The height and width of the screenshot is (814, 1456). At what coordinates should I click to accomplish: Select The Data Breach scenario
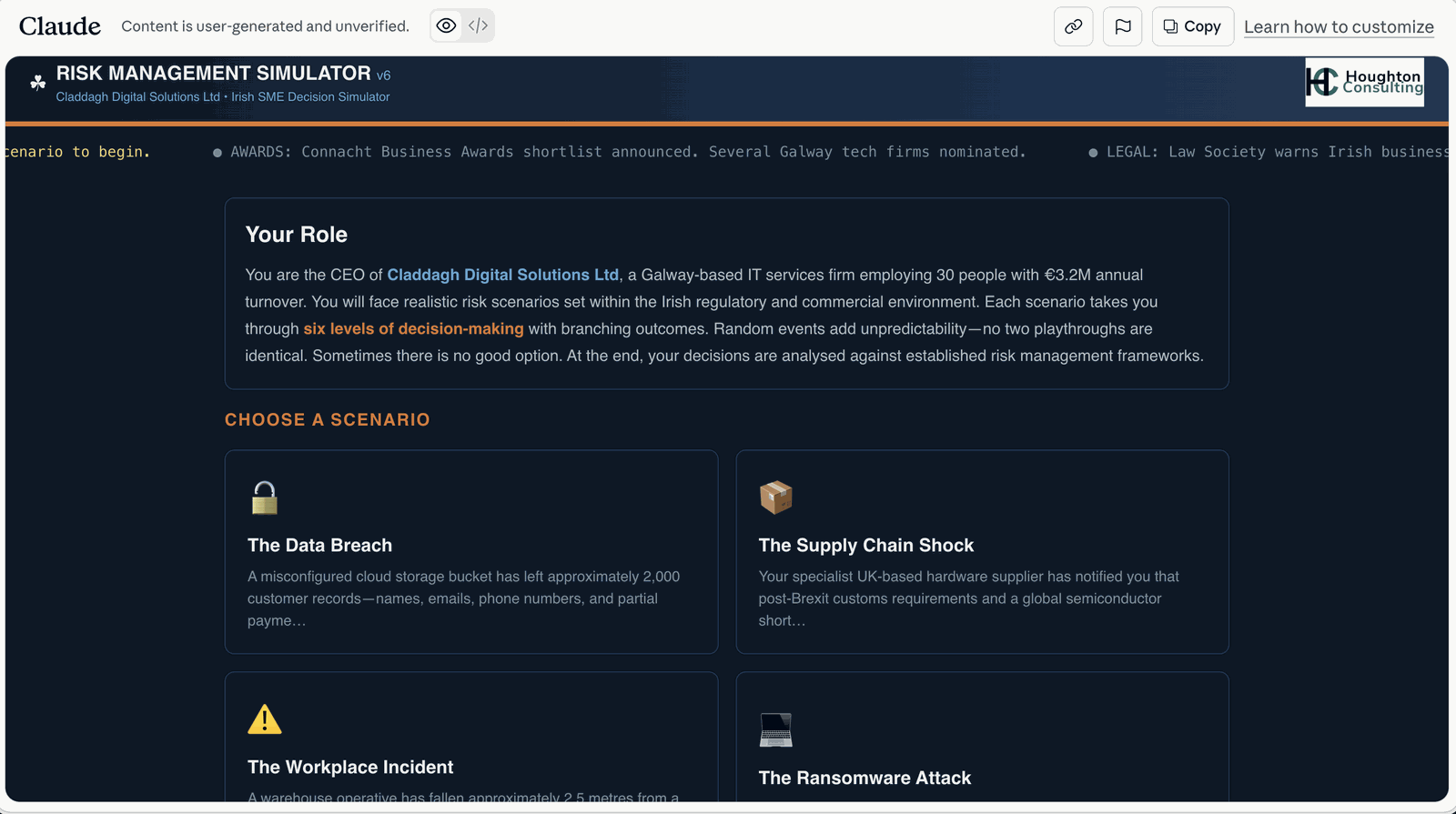[x=471, y=551]
